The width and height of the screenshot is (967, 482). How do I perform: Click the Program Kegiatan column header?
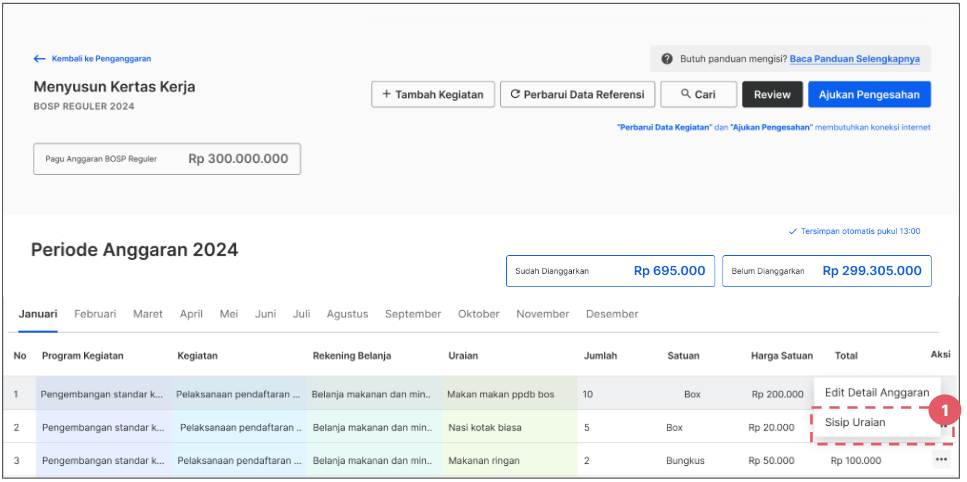pos(83,356)
